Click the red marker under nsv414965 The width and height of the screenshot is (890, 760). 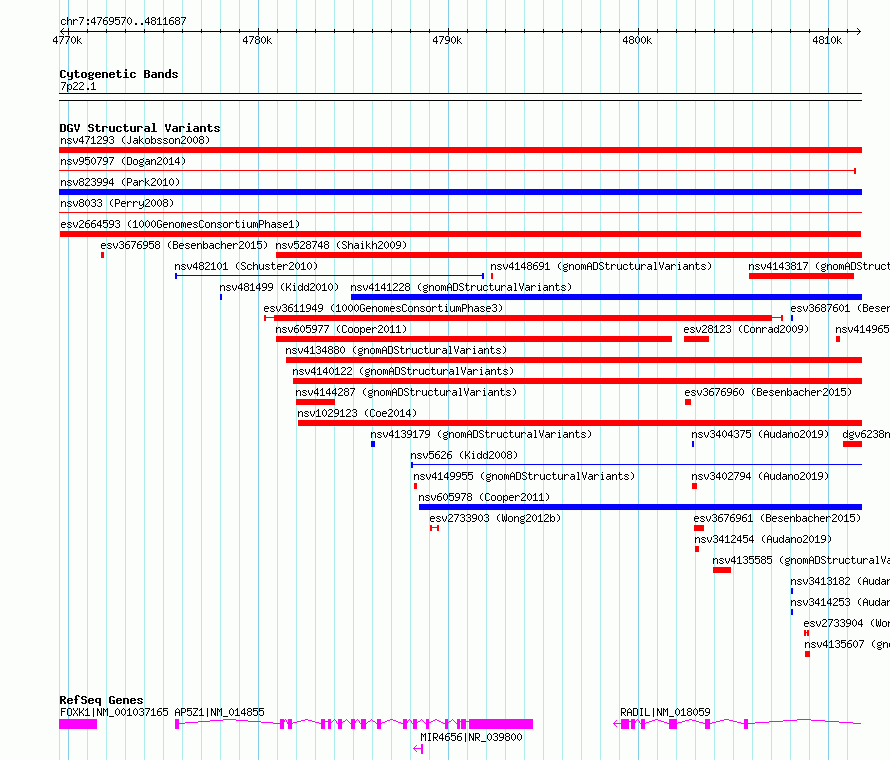click(x=838, y=339)
